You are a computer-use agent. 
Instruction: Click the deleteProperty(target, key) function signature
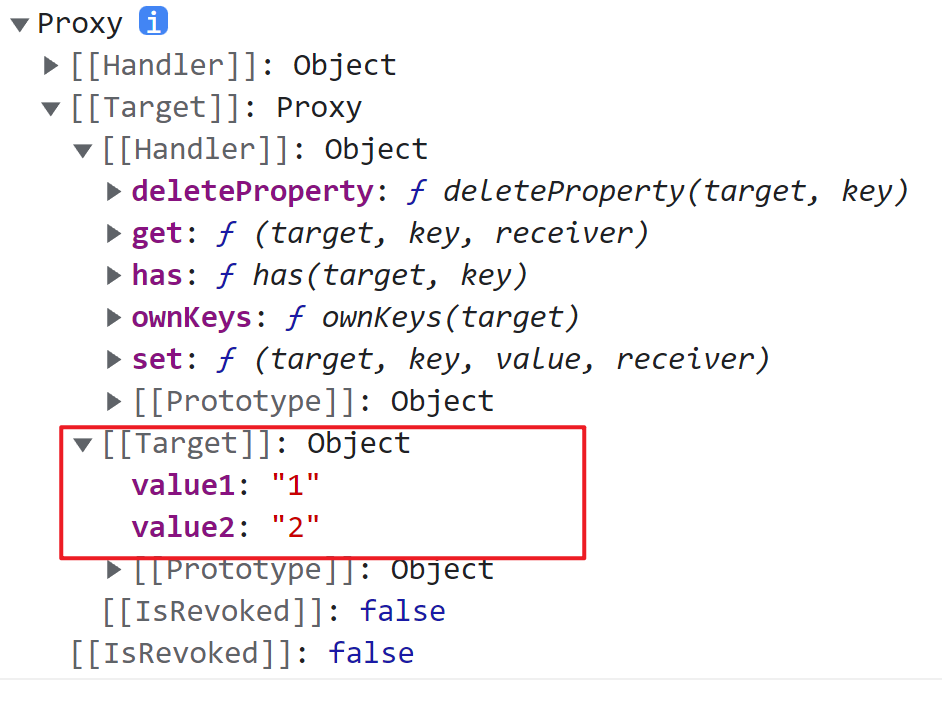point(675,192)
